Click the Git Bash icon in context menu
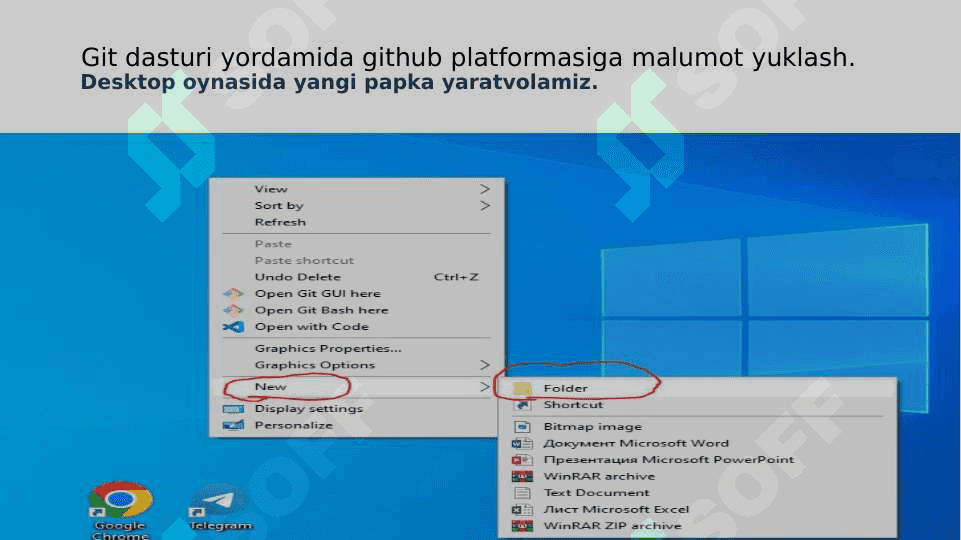Image resolution: width=961 pixels, height=540 pixels. (x=234, y=310)
